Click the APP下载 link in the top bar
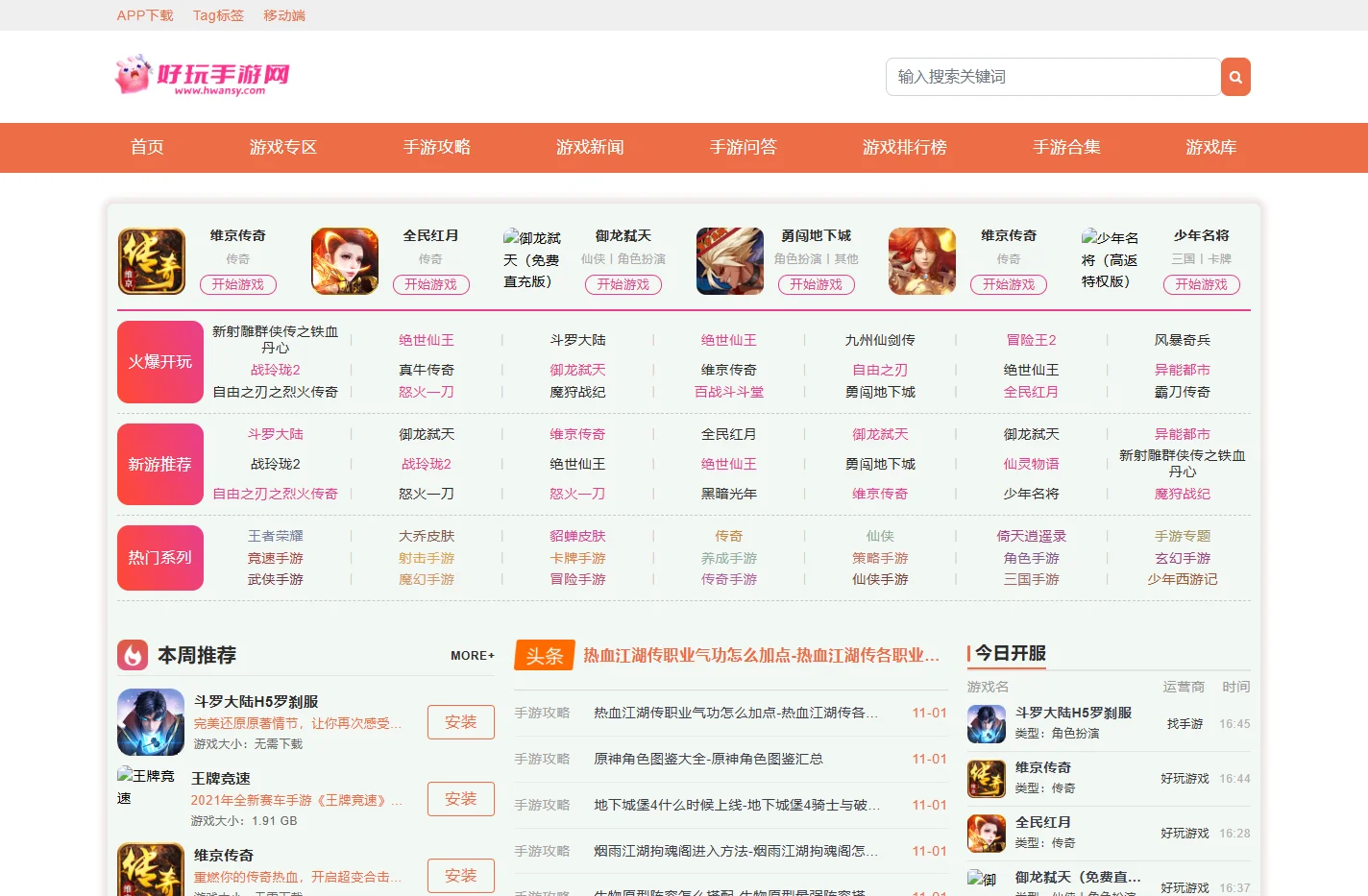The image size is (1368, 896). point(145,15)
